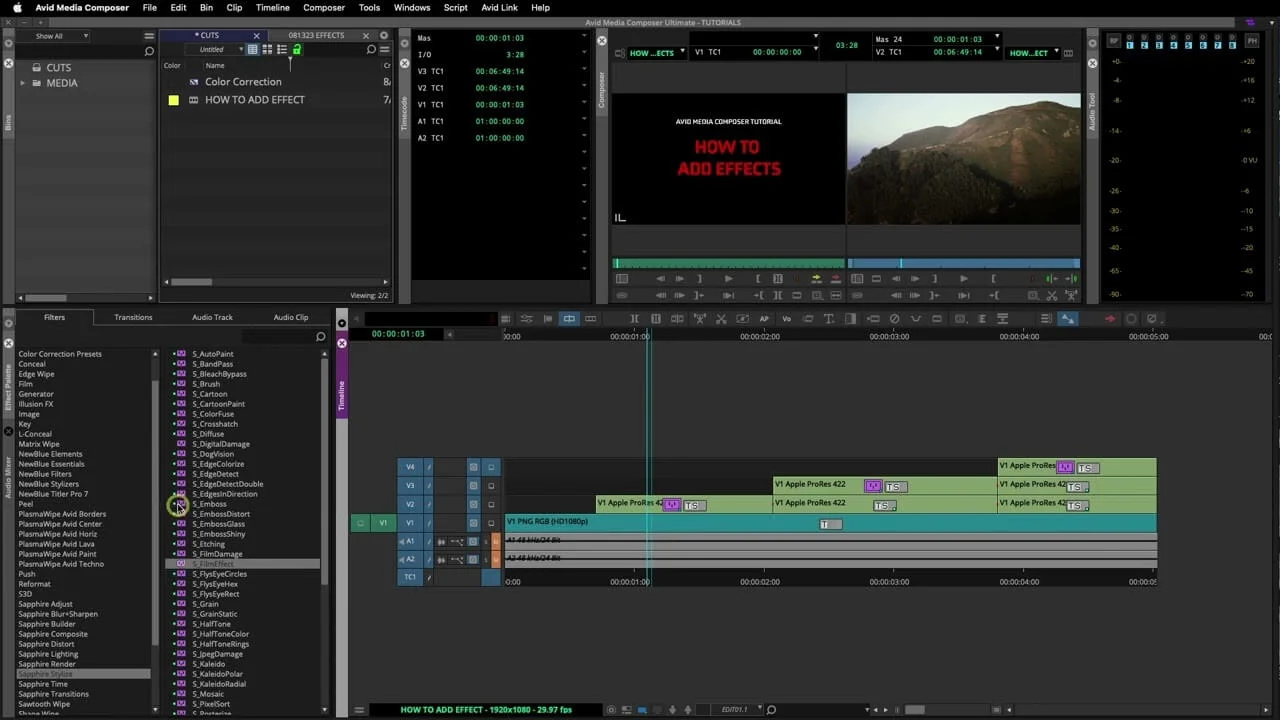Select the S_FilmDamage effect
Image resolution: width=1280 pixels, height=720 pixels.
click(217, 554)
